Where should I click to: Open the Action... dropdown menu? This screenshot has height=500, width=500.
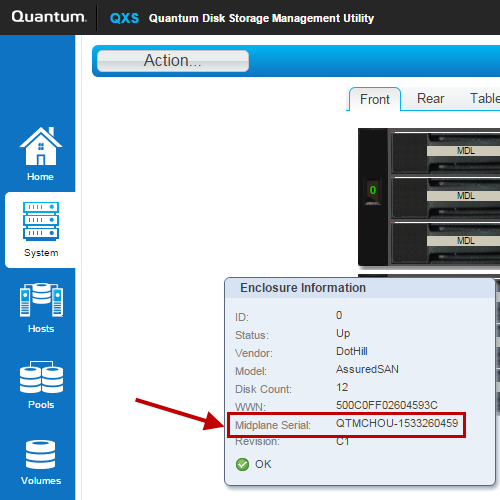(x=173, y=61)
